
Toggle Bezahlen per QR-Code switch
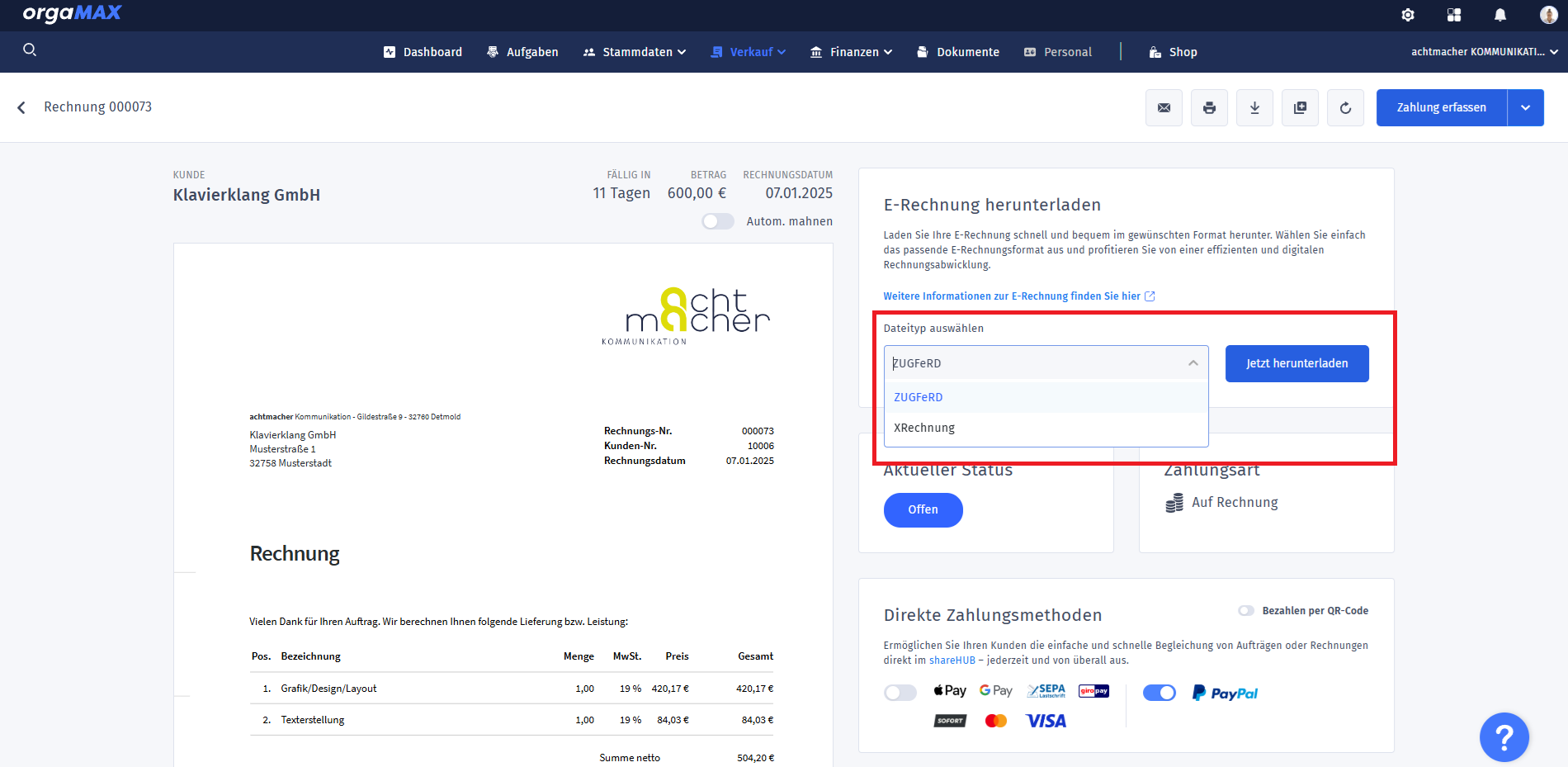click(x=1245, y=611)
